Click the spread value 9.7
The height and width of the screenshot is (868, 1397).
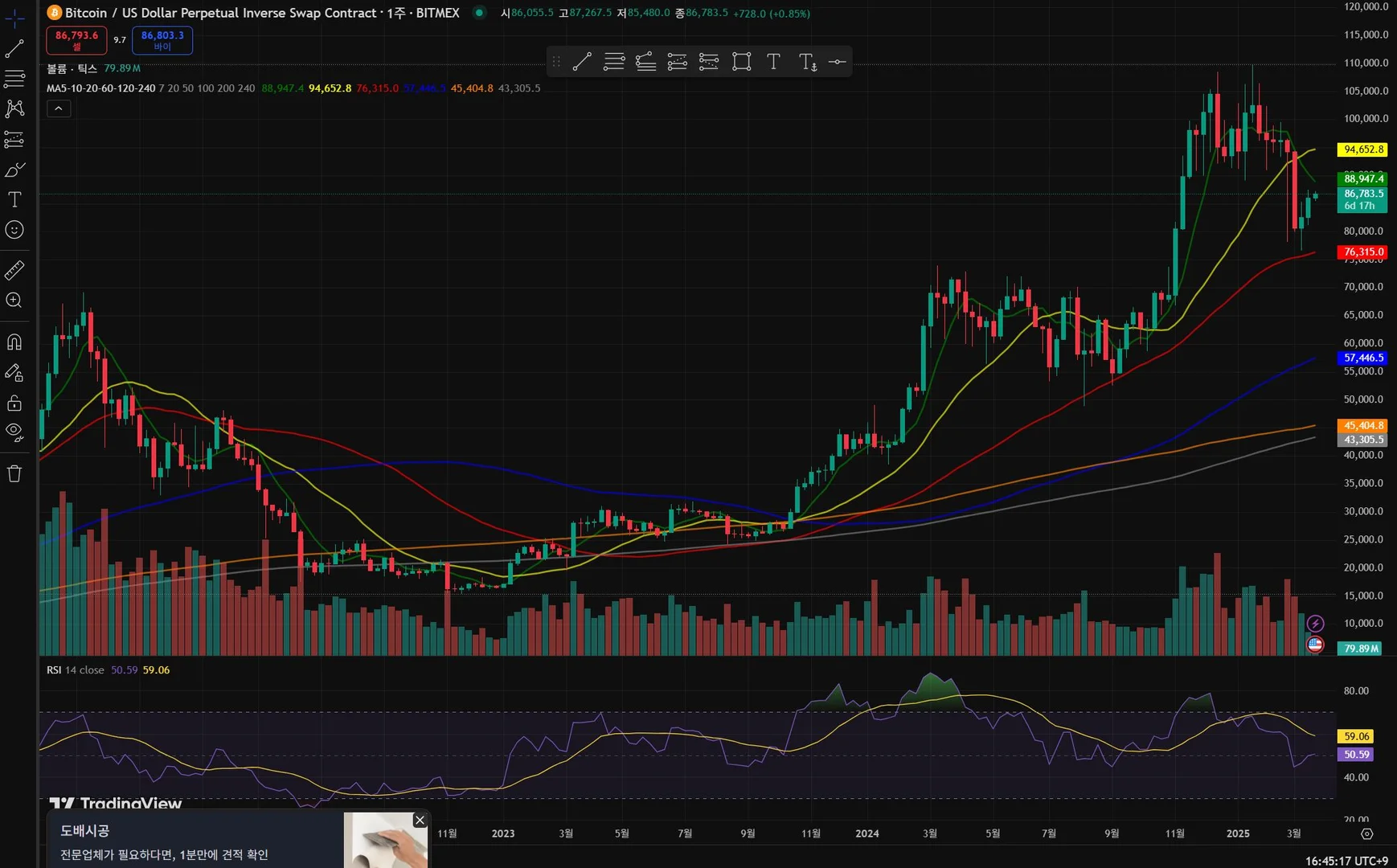120,40
